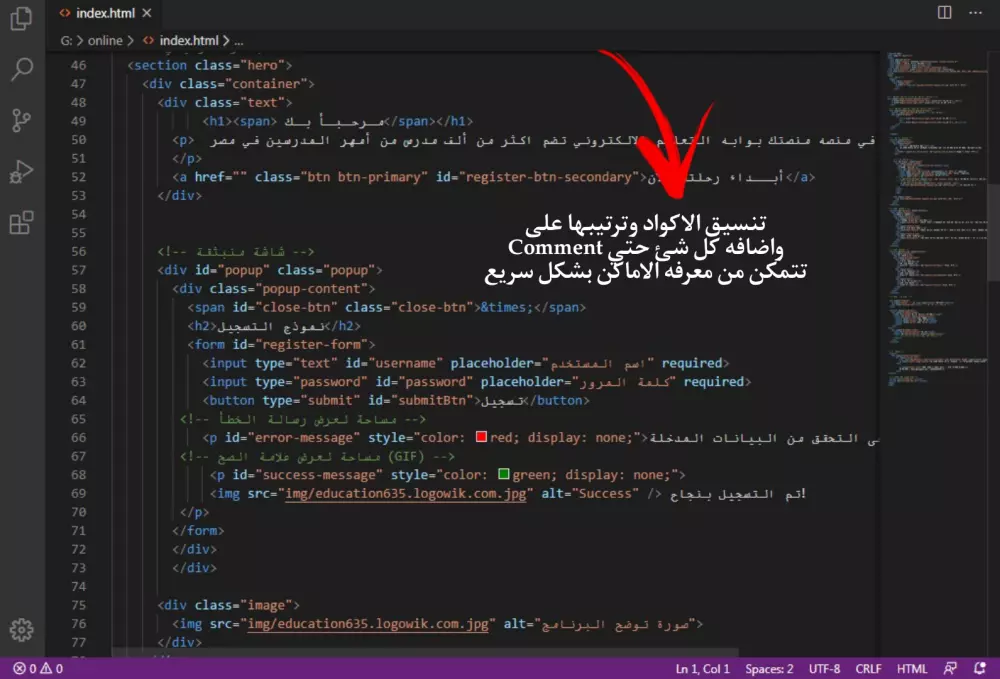Viewport: 1000px width, 679px height.
Task: Open the Run and Debug icon
Action: (x=22, y=170)
